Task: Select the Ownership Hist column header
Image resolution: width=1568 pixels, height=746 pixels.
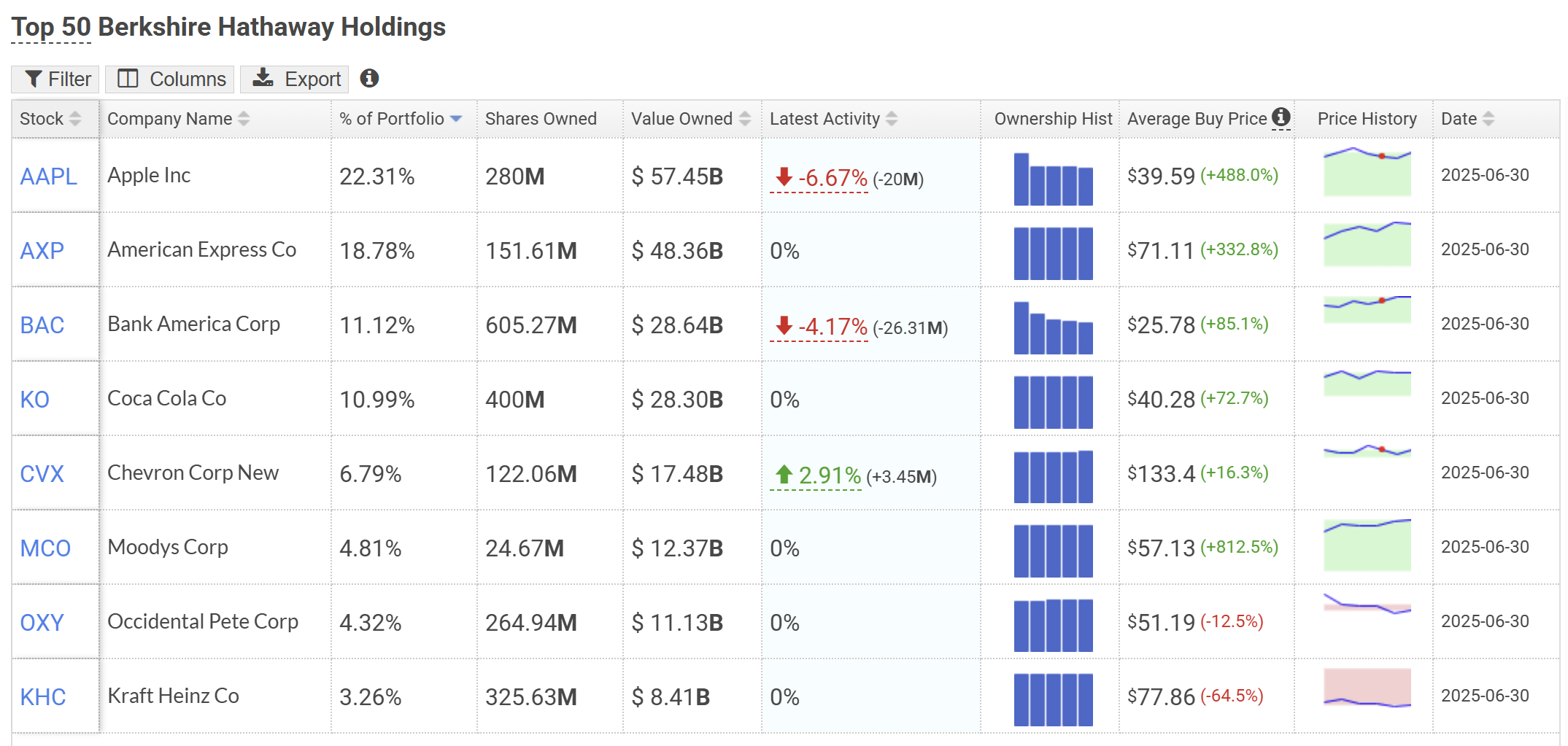Action: [x=1053, y=119]
